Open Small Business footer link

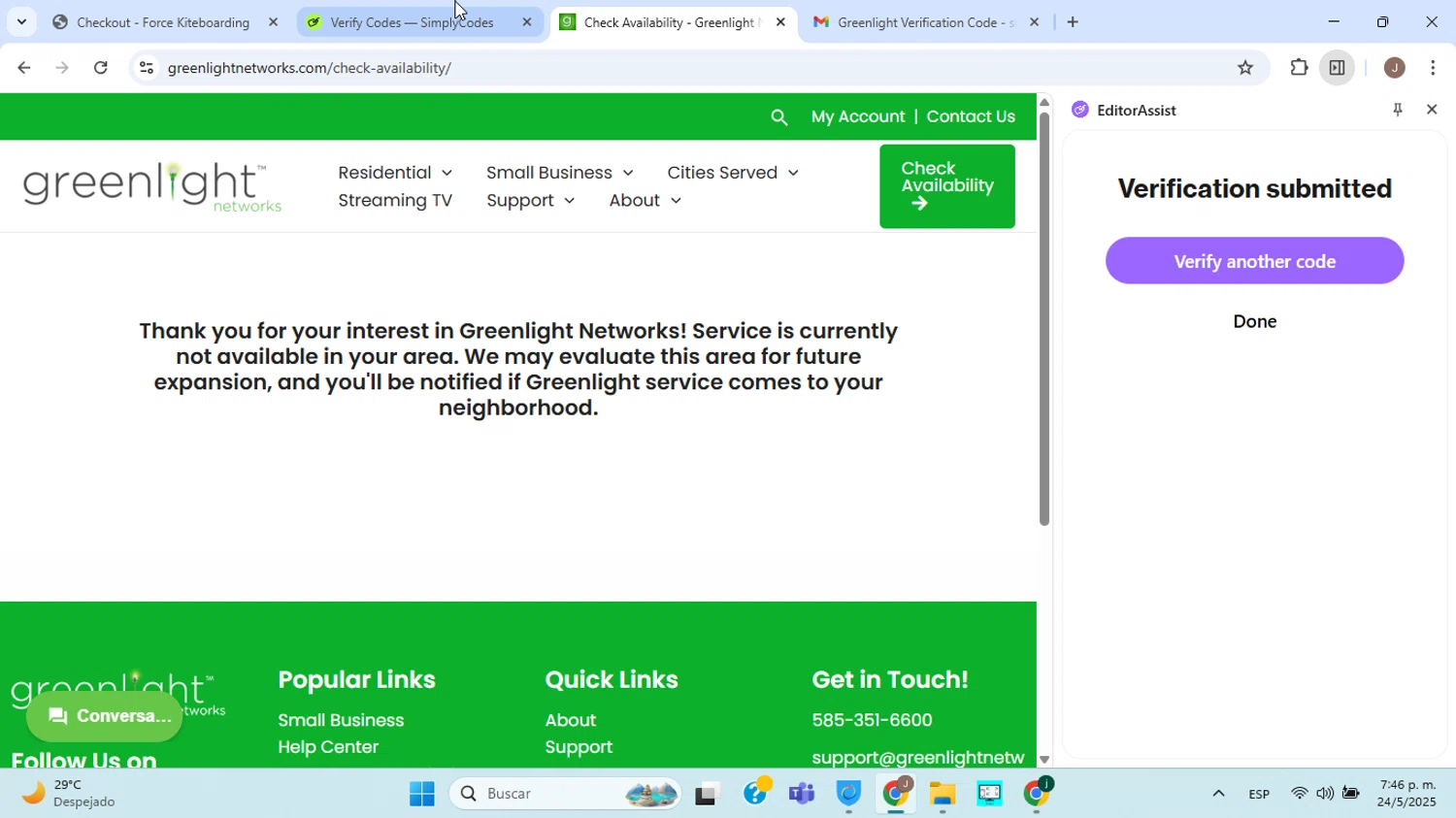[341, 721]
